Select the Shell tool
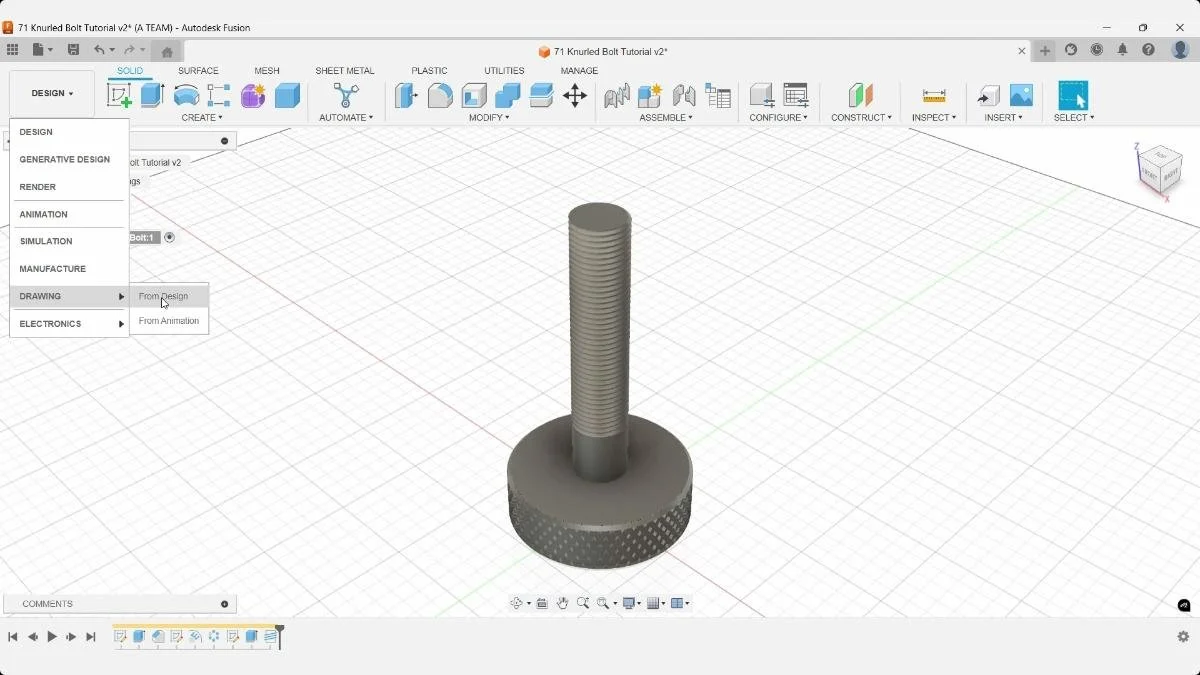 click(474, 96)
